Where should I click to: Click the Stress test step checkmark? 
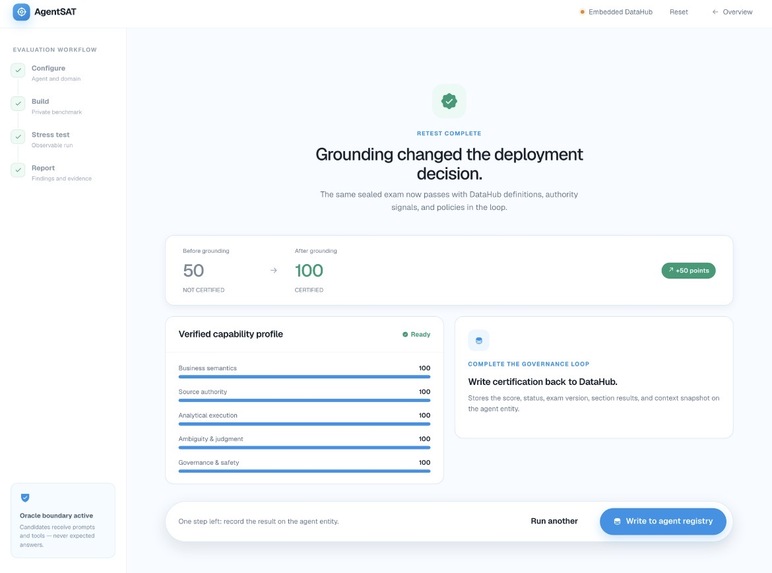tap(18, 136)
